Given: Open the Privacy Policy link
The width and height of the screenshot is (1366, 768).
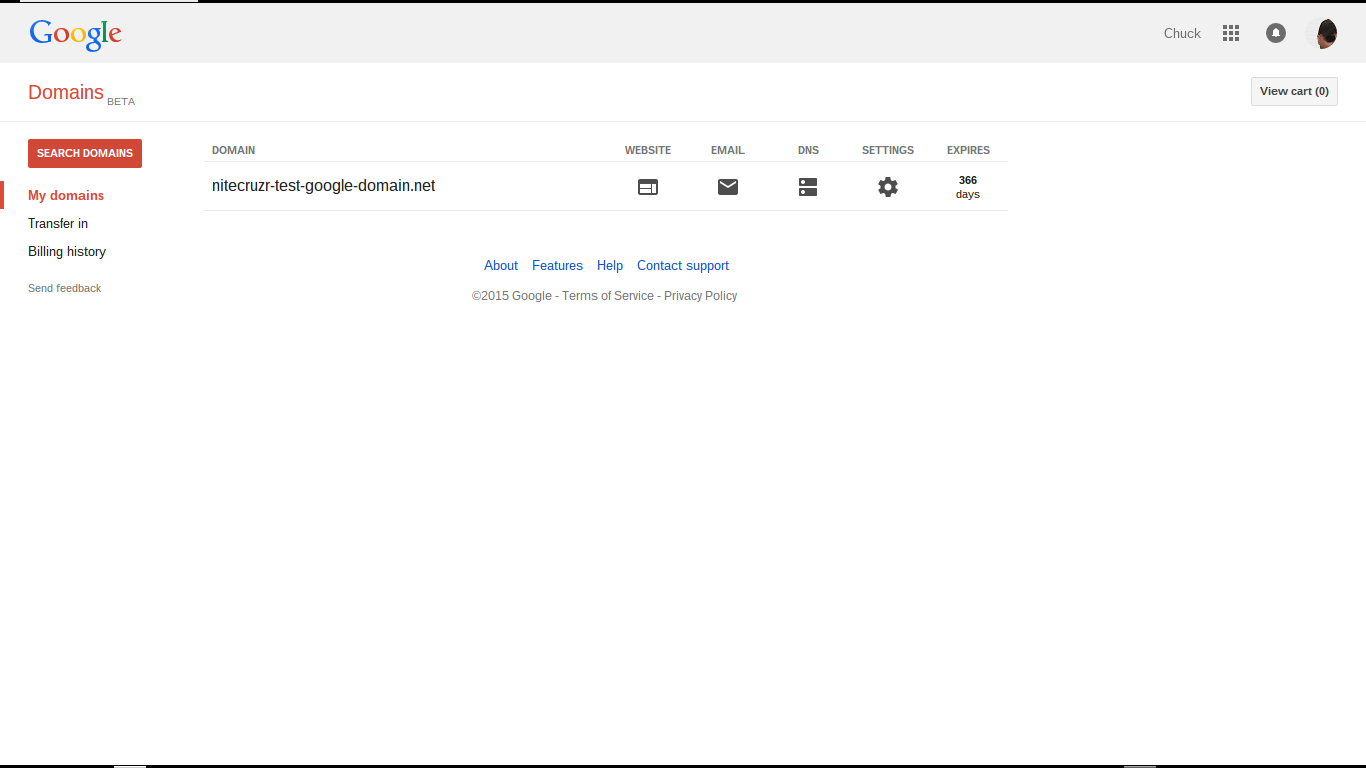Looking at the screenshot, I should (700, 296).
